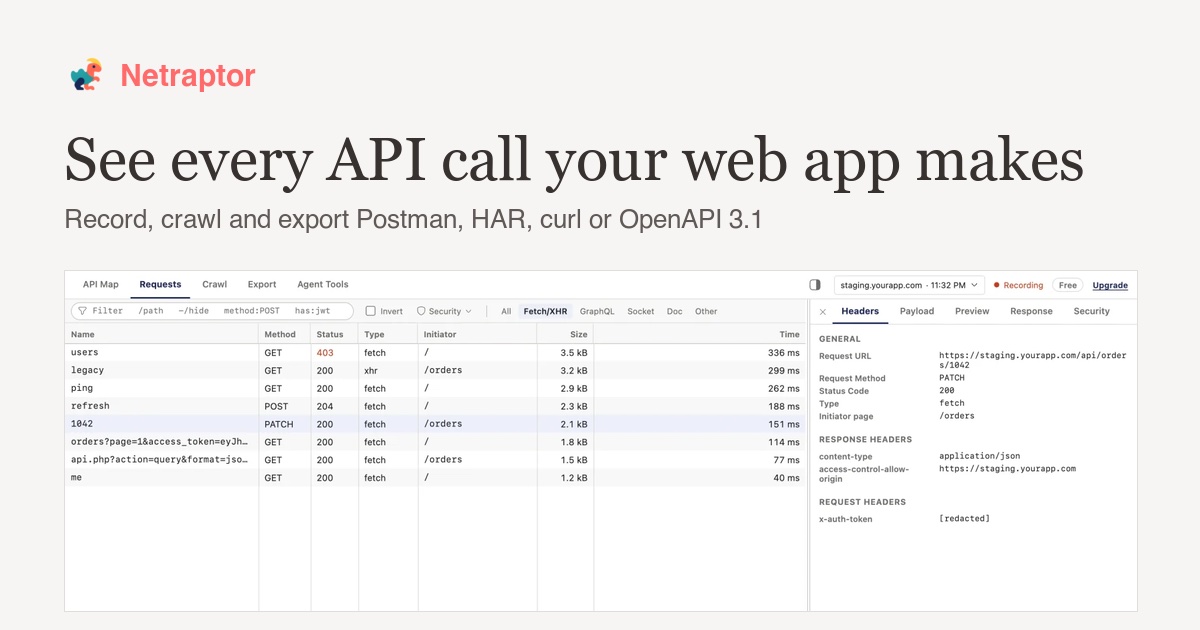
Task: Filter by Socket requests
Action: [x=641, y=311]
